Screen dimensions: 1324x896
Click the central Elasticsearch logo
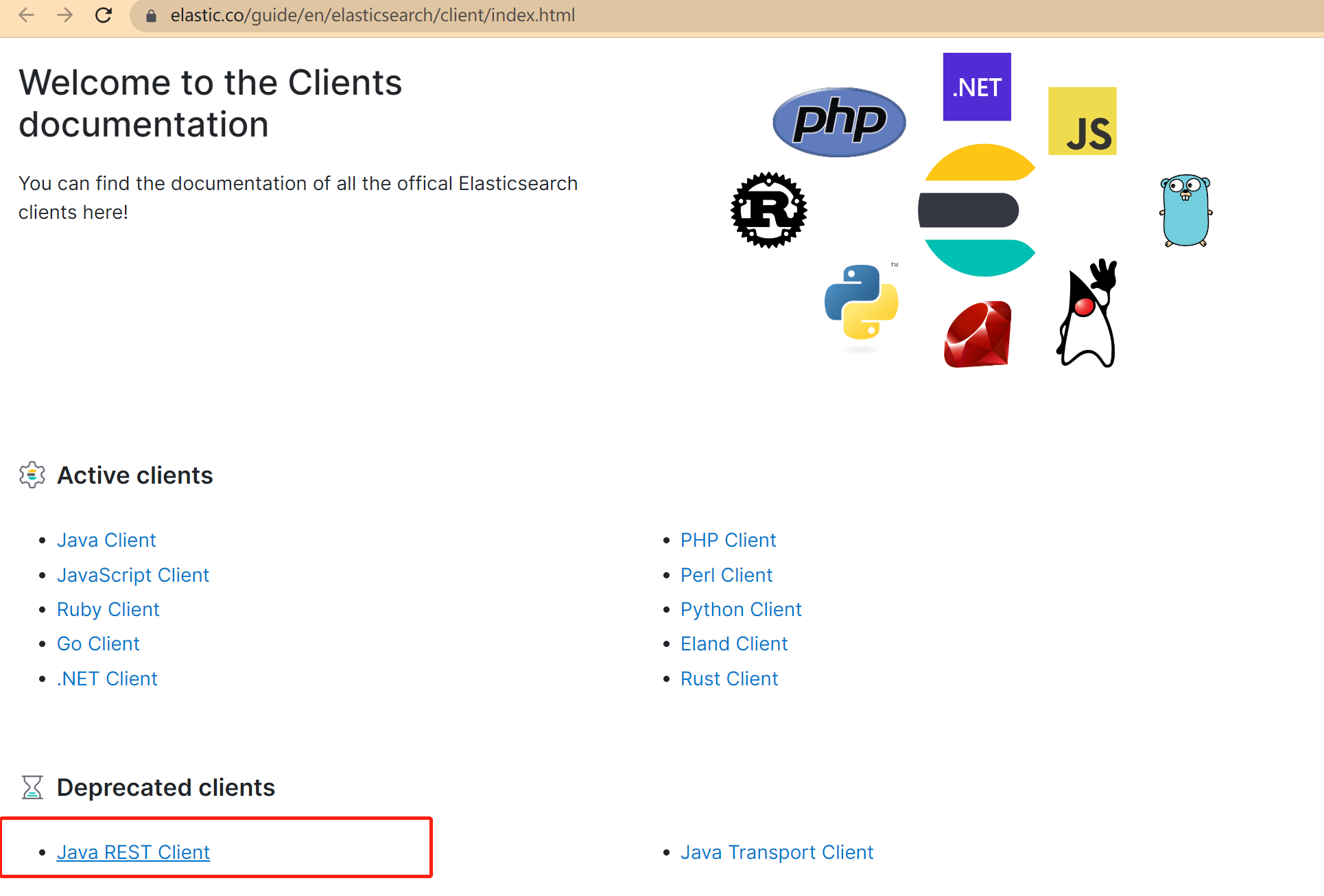pyautogui.click(x=977, y=210)
